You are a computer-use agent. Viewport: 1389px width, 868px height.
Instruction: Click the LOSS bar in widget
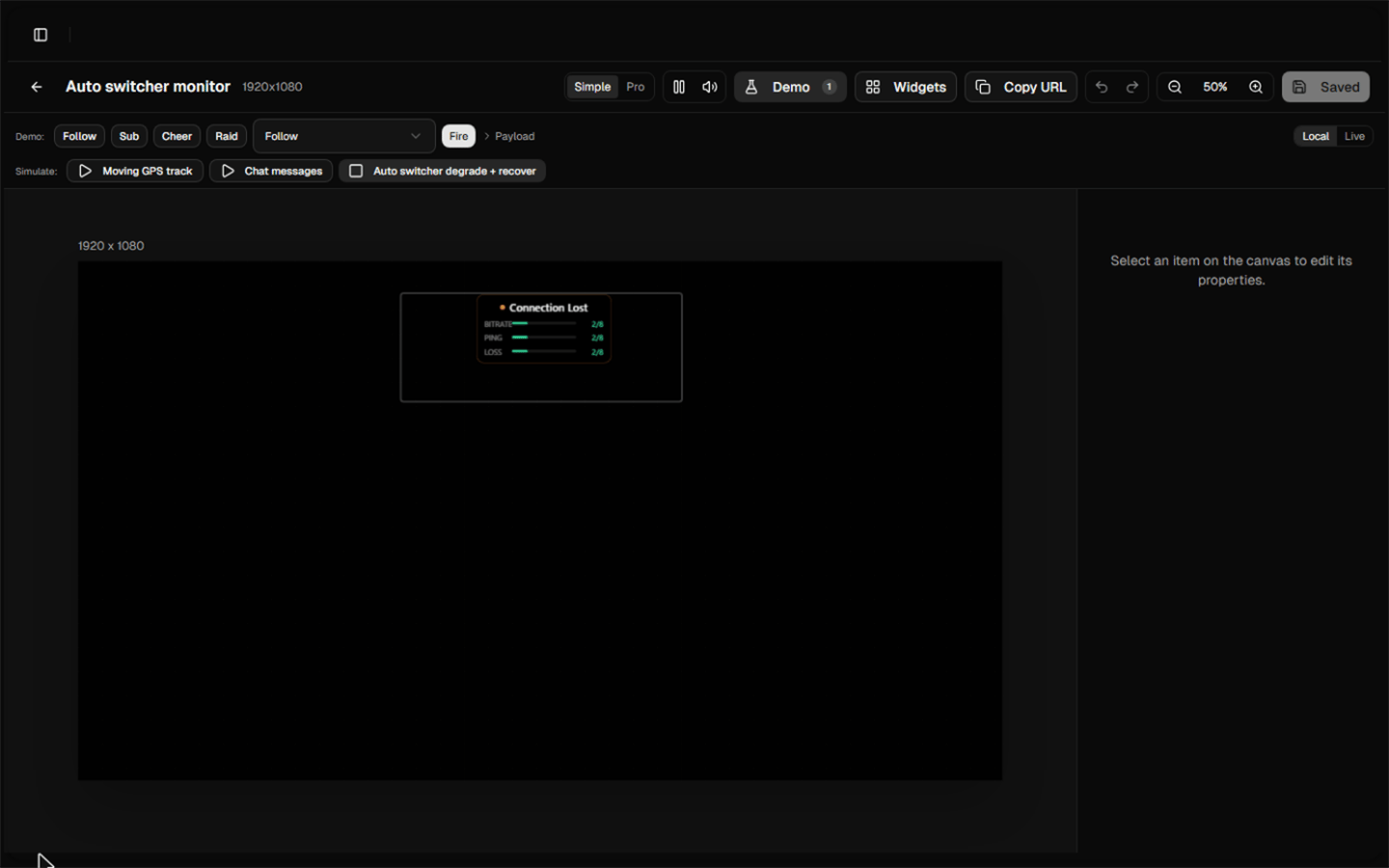(544, 351)
